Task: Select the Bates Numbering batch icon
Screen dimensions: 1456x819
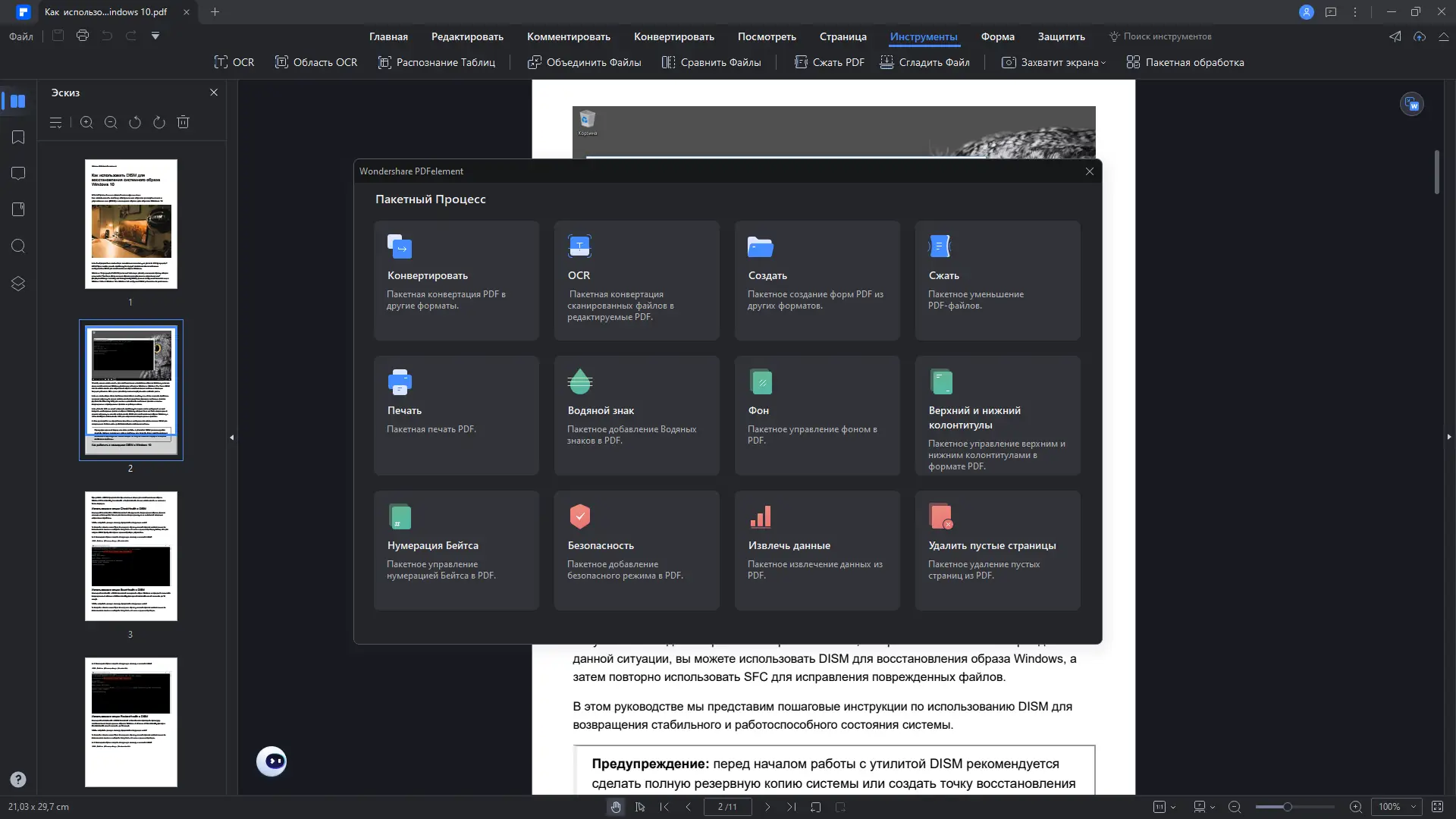Action: [x=400, y=516]
